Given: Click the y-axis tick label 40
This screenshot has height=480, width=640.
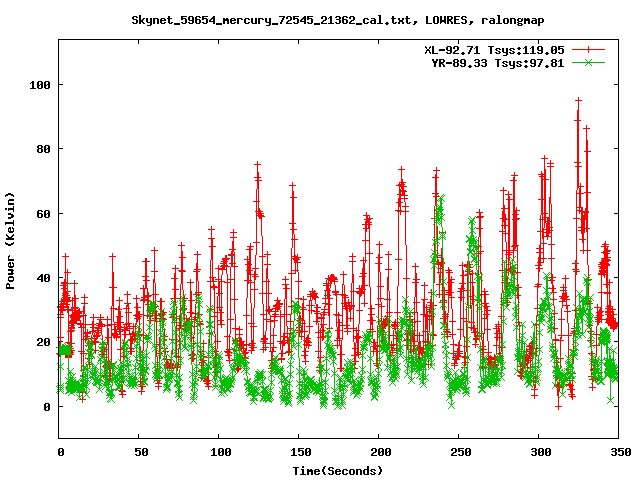Looking at the screenshot, I should (44, 278).
